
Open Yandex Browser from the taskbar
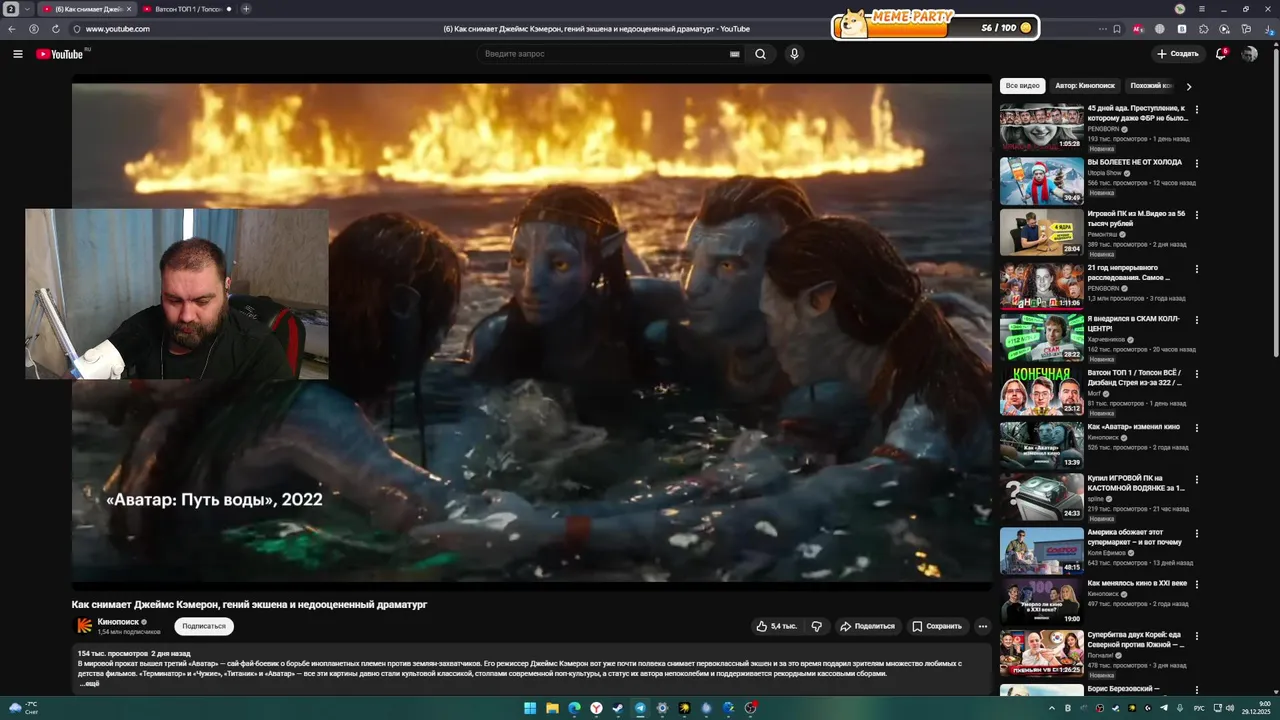[x=596, y=708]
